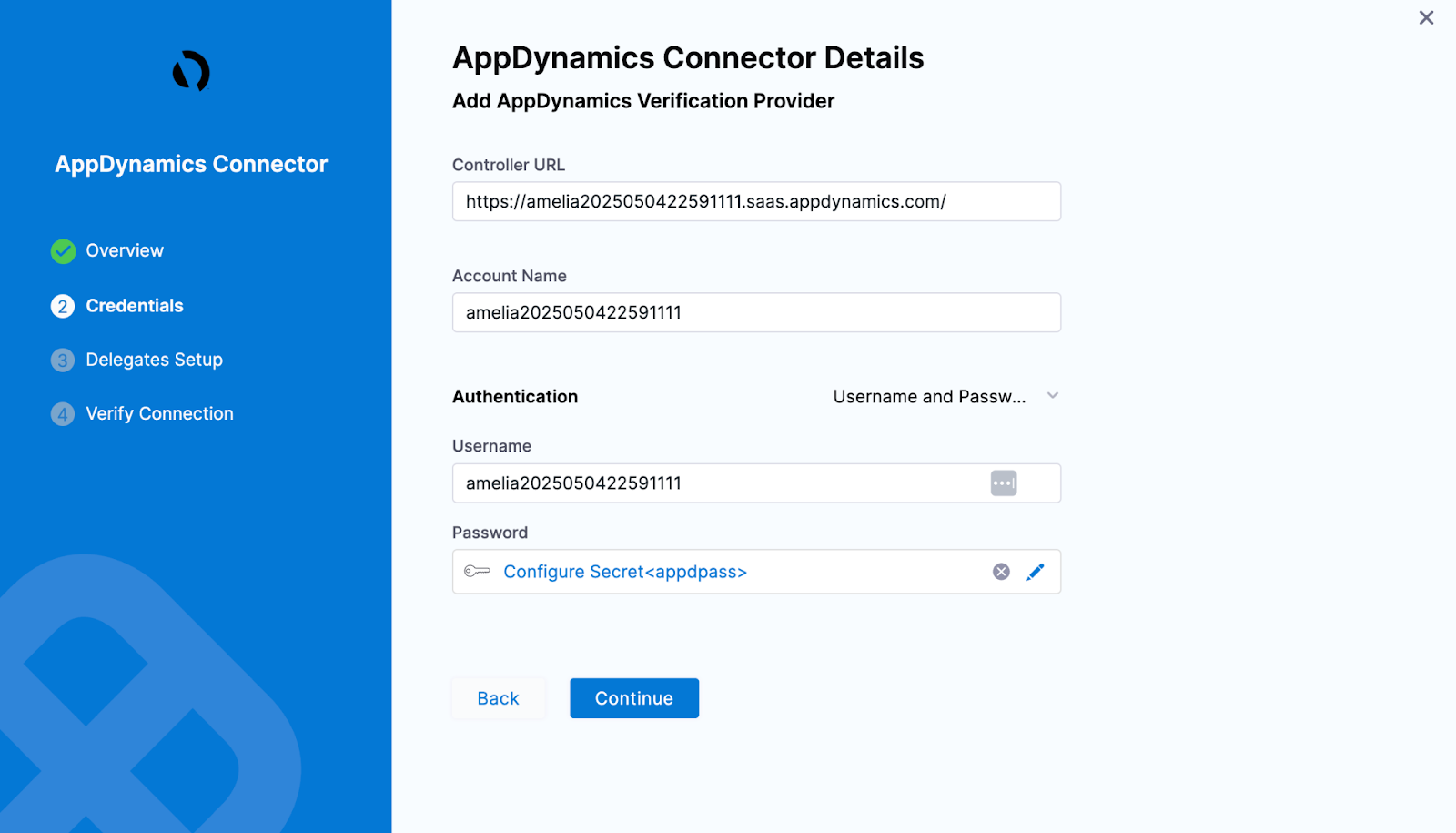Click the AppDynamics logo icon
1456x833 pixels.
click(190, 73)
